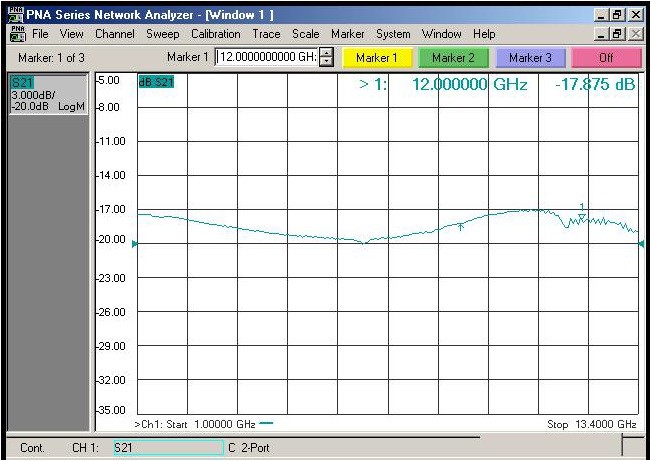Open the Help menu
Viewport: 651px width, 461px height.
484,34
